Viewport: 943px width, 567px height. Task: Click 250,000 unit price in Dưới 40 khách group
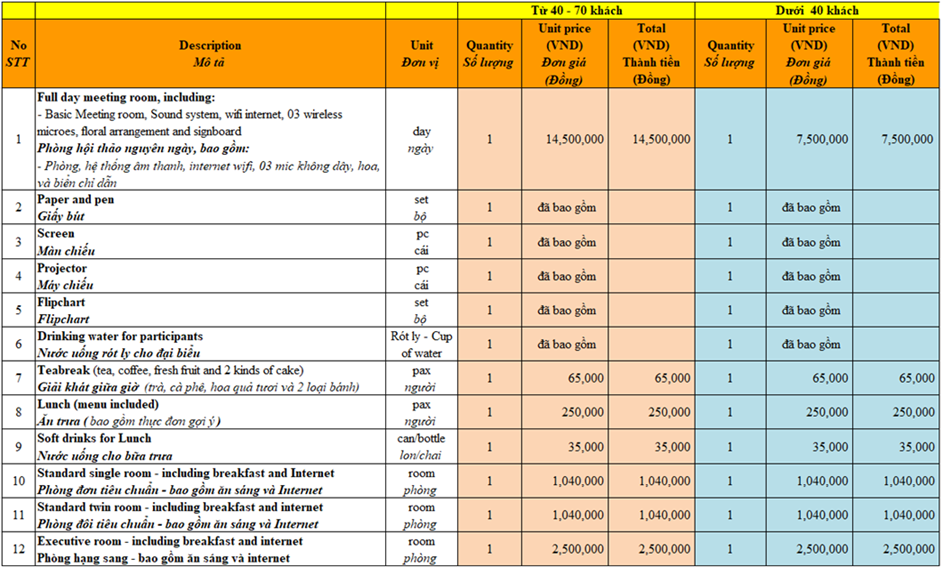(809, 412)
